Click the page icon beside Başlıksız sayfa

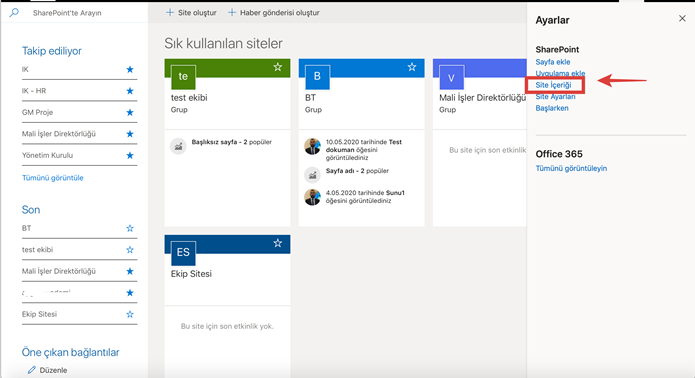point(178,146)
